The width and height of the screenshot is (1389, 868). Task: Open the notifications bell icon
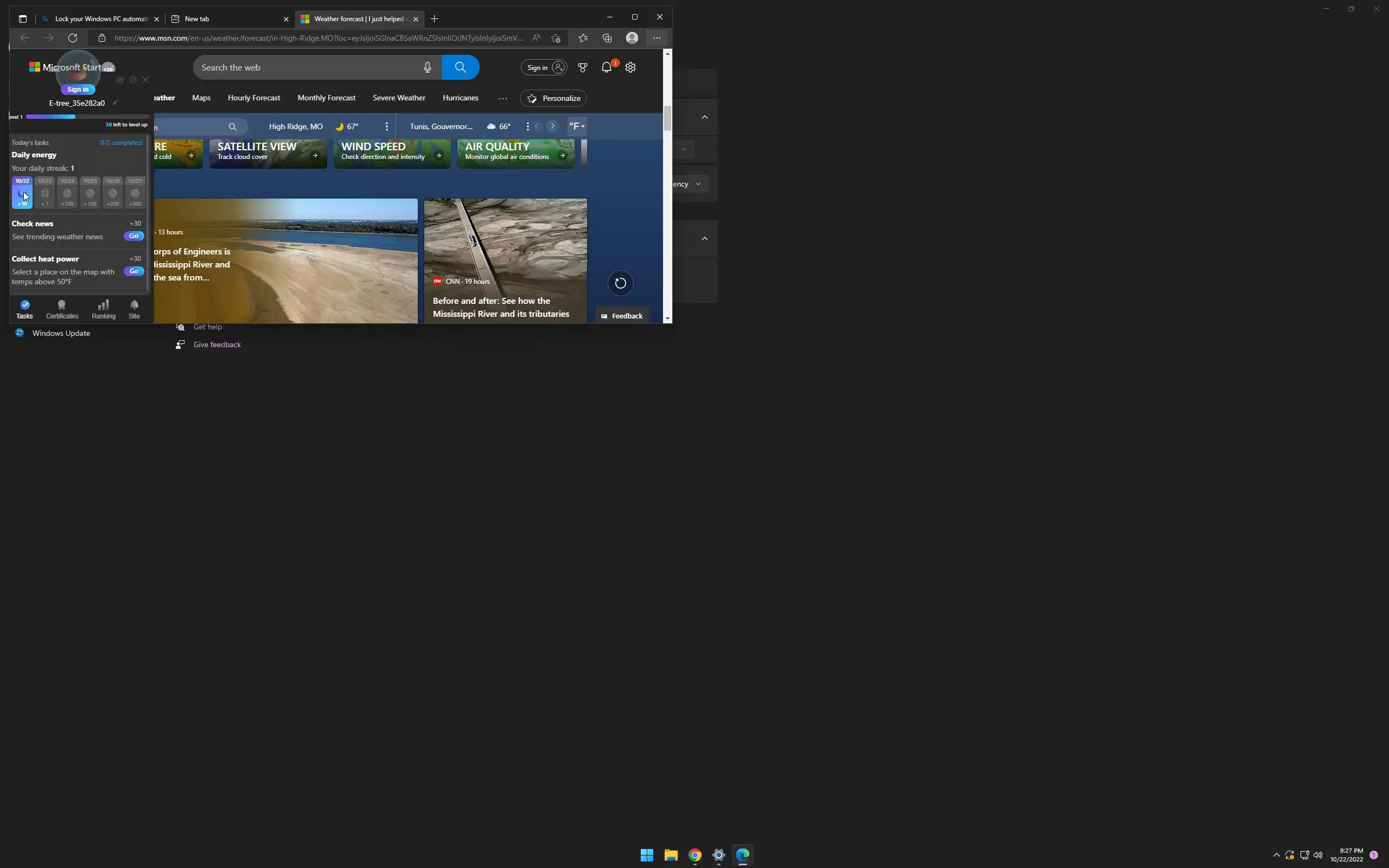(x=606, y=67)
